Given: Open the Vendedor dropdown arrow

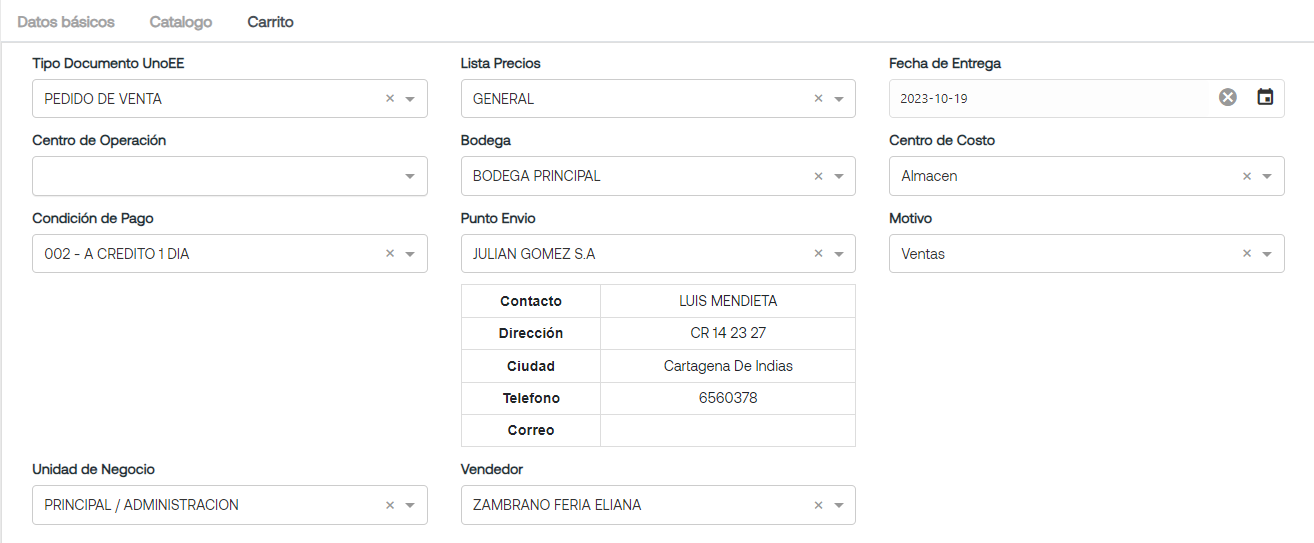Looking at the screenshot, I should click(x=838, y=505).
